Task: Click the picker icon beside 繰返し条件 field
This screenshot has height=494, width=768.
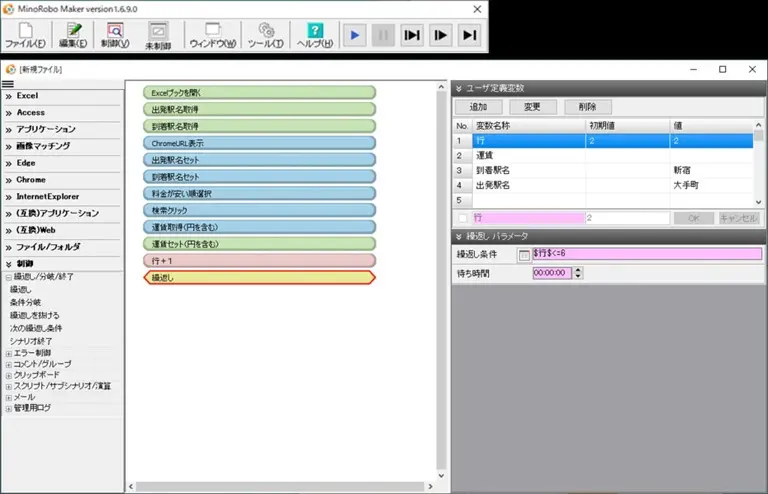Action: point(523,255)
